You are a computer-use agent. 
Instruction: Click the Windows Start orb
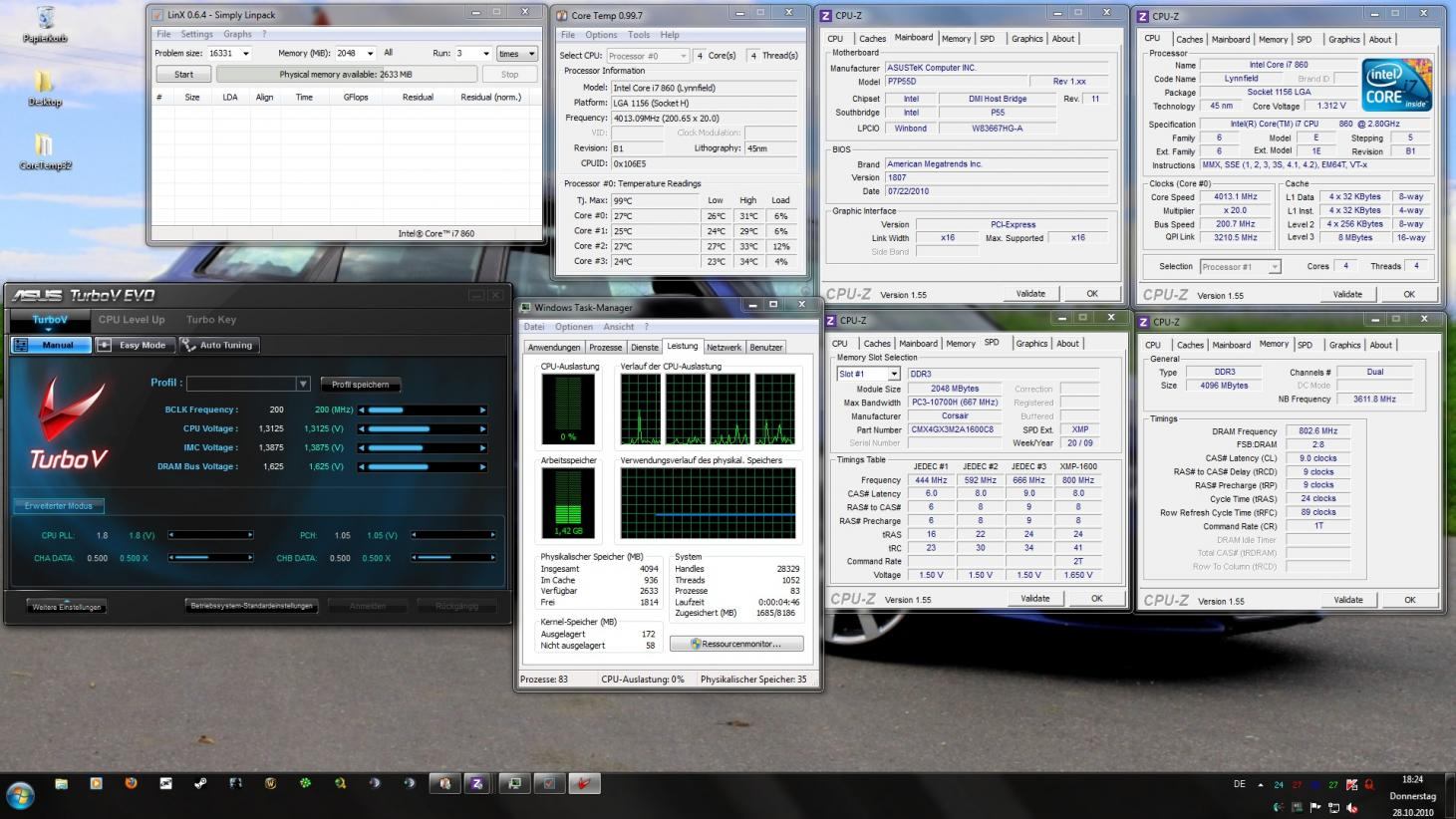[20, 795]
